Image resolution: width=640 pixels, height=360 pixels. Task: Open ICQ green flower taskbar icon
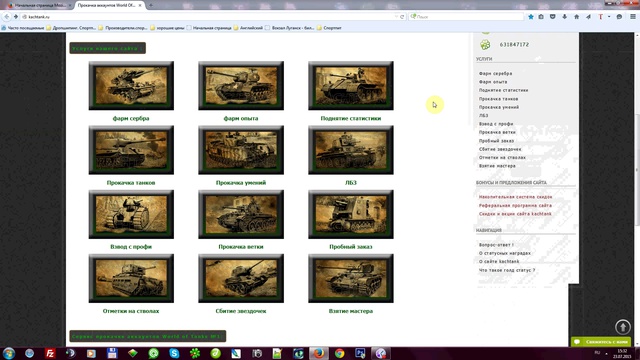(x=195, y=353)
